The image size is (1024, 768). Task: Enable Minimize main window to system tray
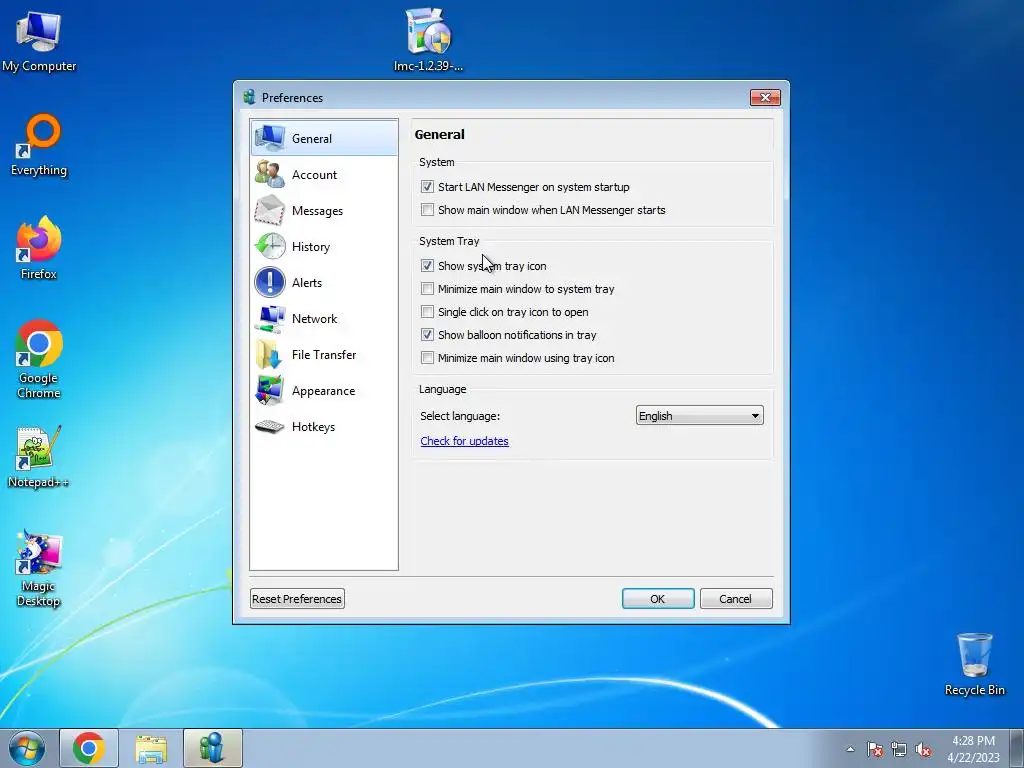point(427,289)
